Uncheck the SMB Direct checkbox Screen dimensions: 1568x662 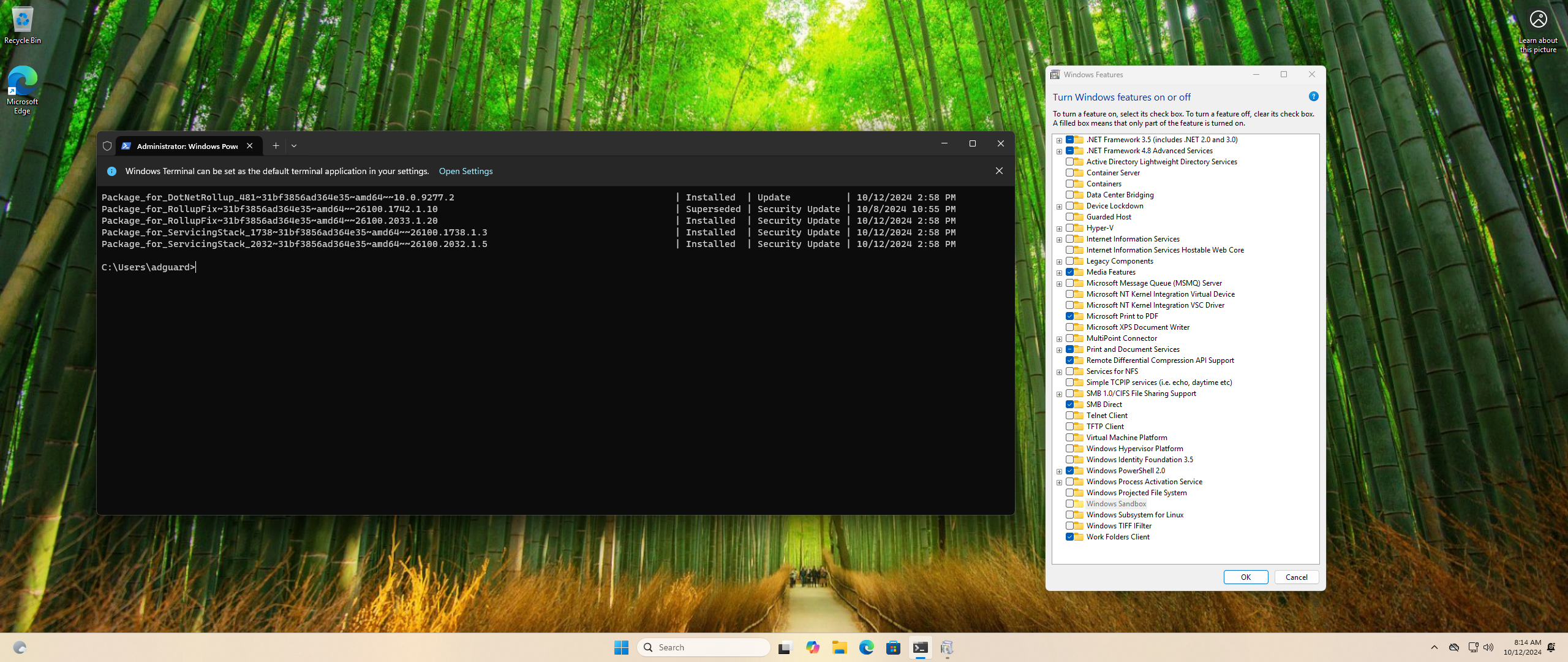1069,405
